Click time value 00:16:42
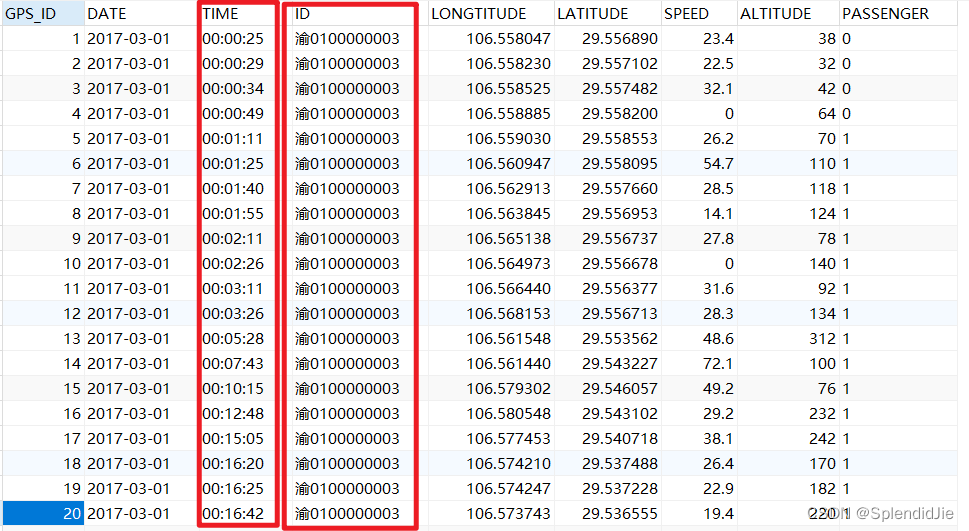 click(233, 514)
